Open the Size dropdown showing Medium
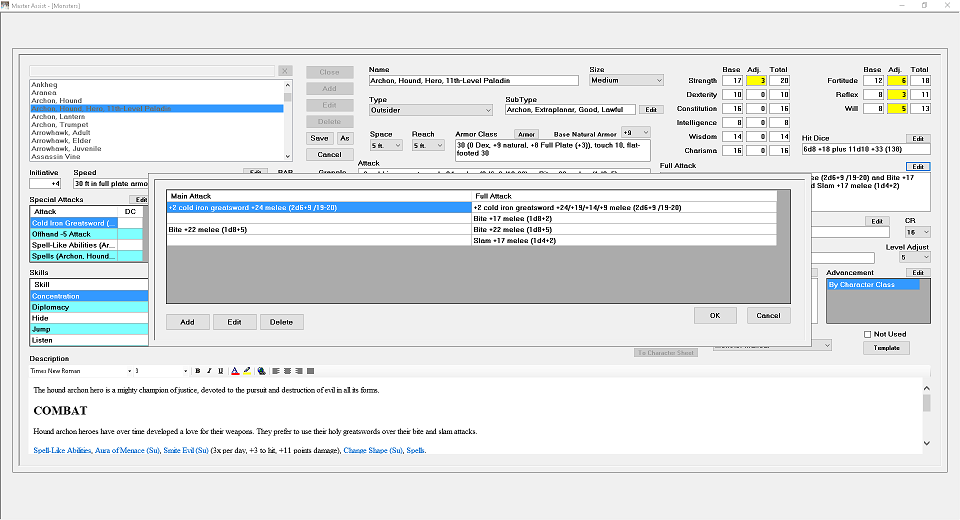The width and height of the screenshot is (960, 520). click(626, 80)
